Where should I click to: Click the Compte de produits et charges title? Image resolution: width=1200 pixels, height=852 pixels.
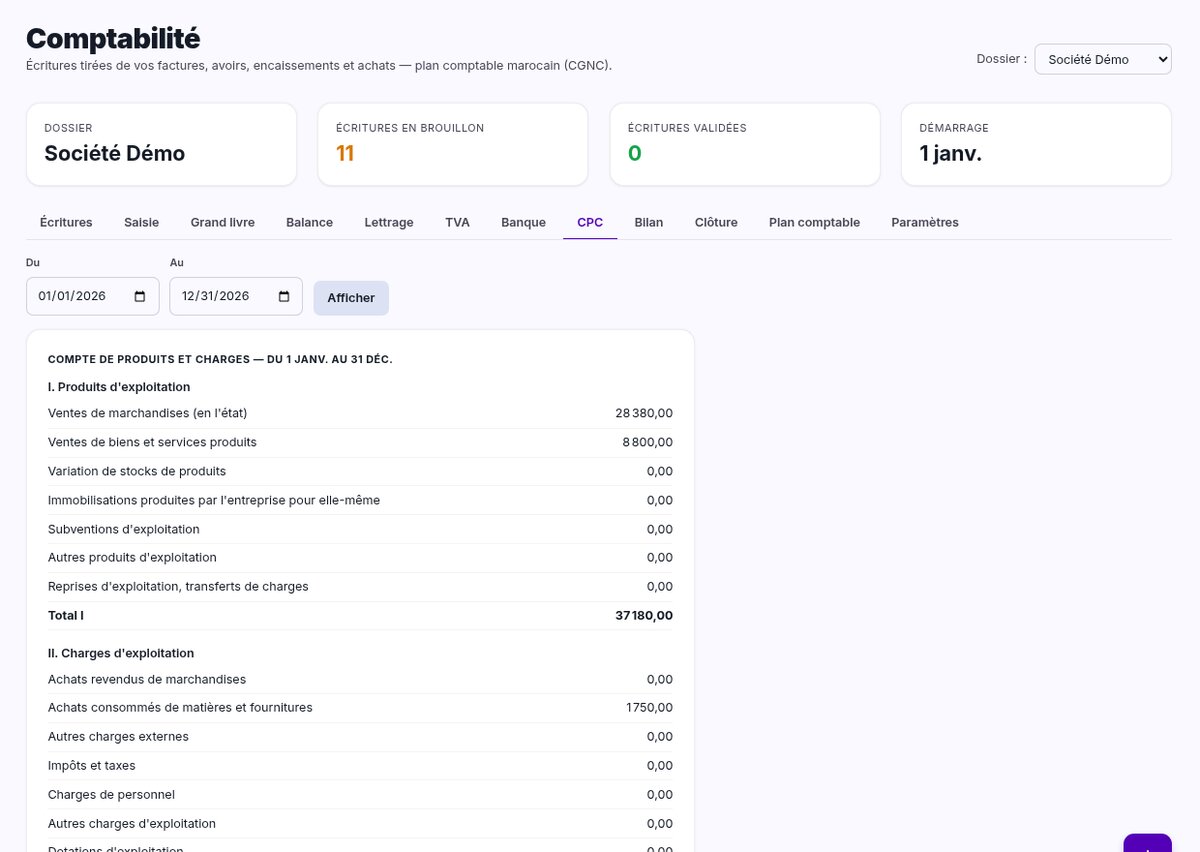coord(220,359)
